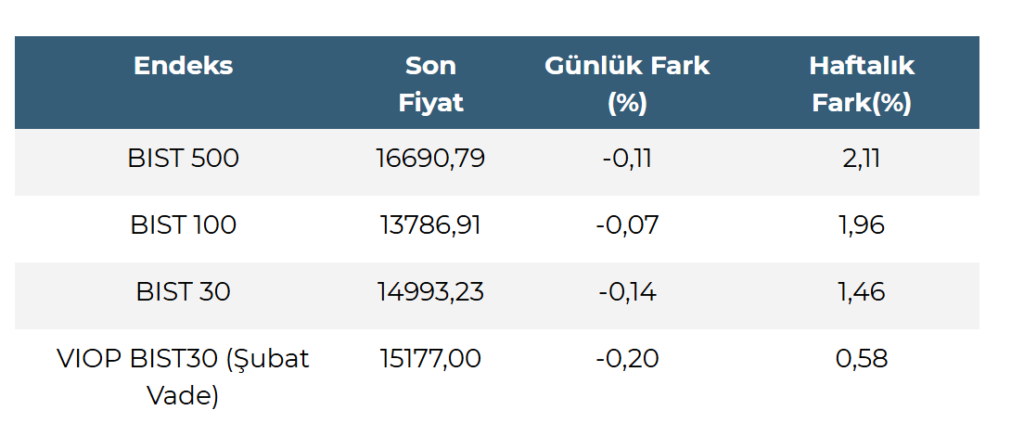Click the daily change -0,07
This screenshot has width=1024, height=423.
point(627,225)
